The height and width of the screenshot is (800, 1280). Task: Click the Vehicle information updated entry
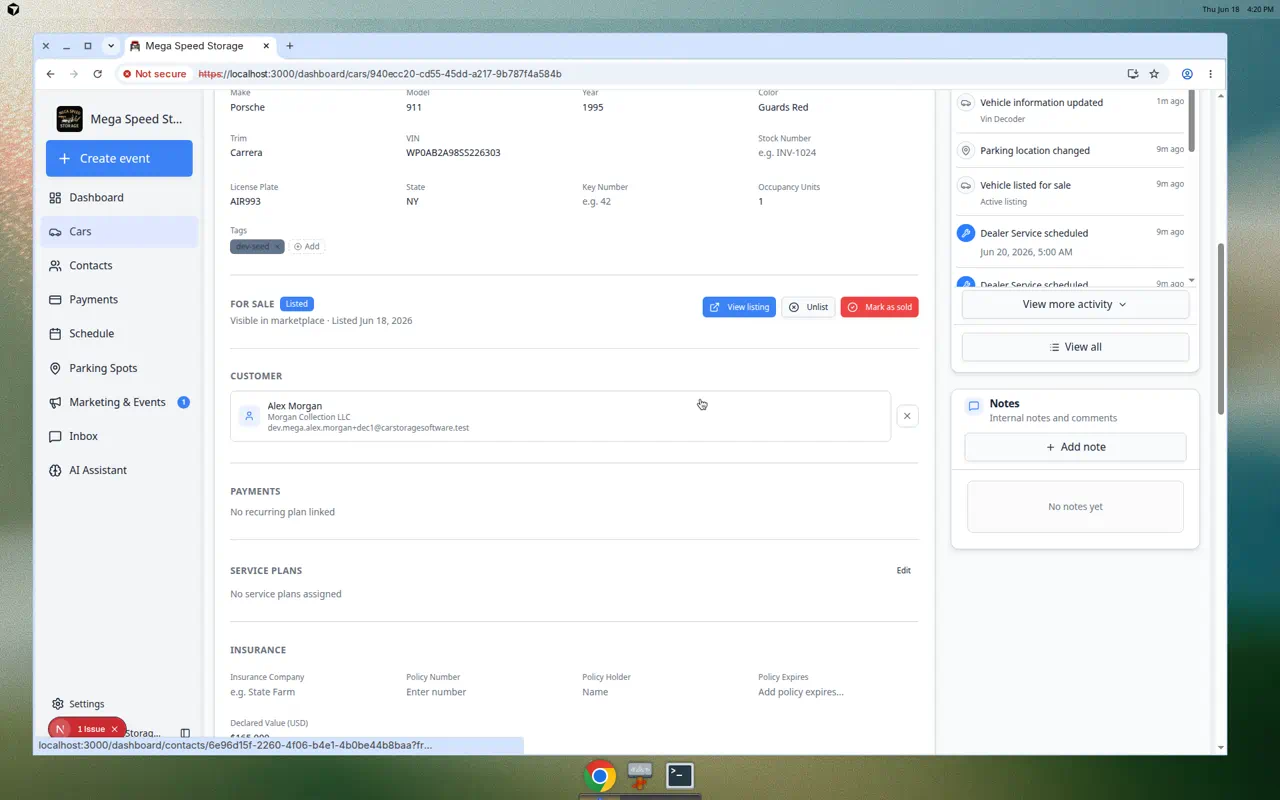(1070, 110)
